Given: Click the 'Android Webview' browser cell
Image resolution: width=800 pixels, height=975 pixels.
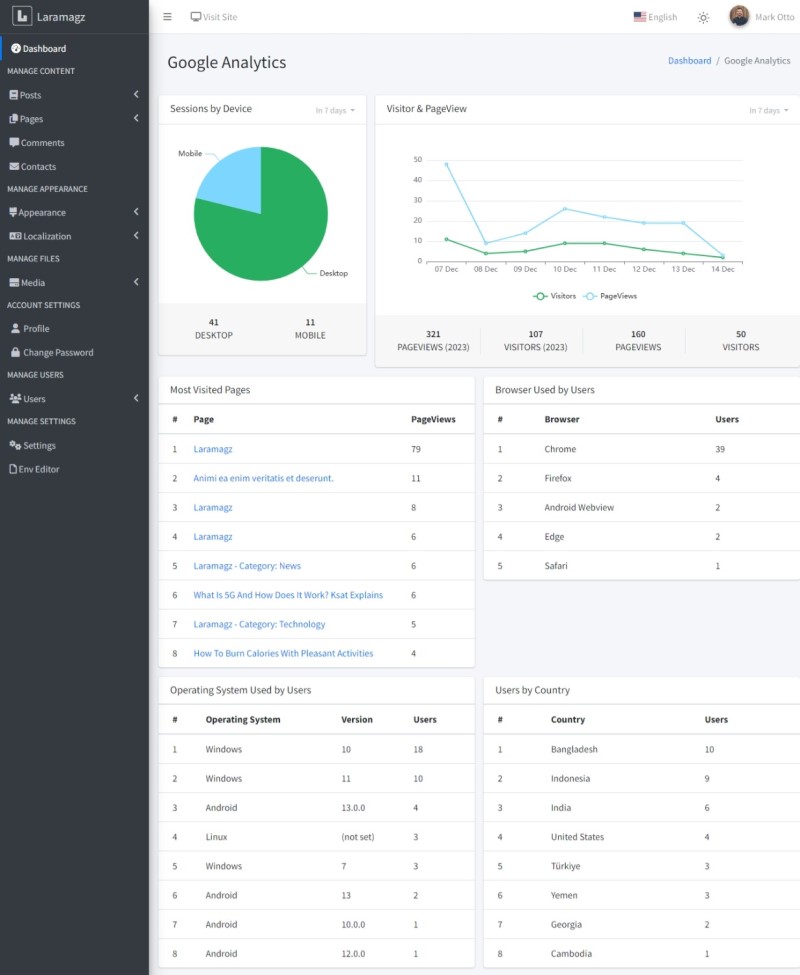Looking at the screenshot, I should 579,507.
